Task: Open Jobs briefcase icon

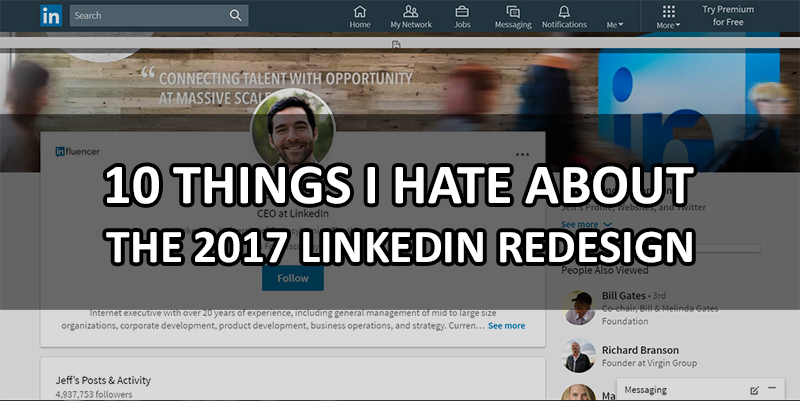Action: [x=462, y=11]
